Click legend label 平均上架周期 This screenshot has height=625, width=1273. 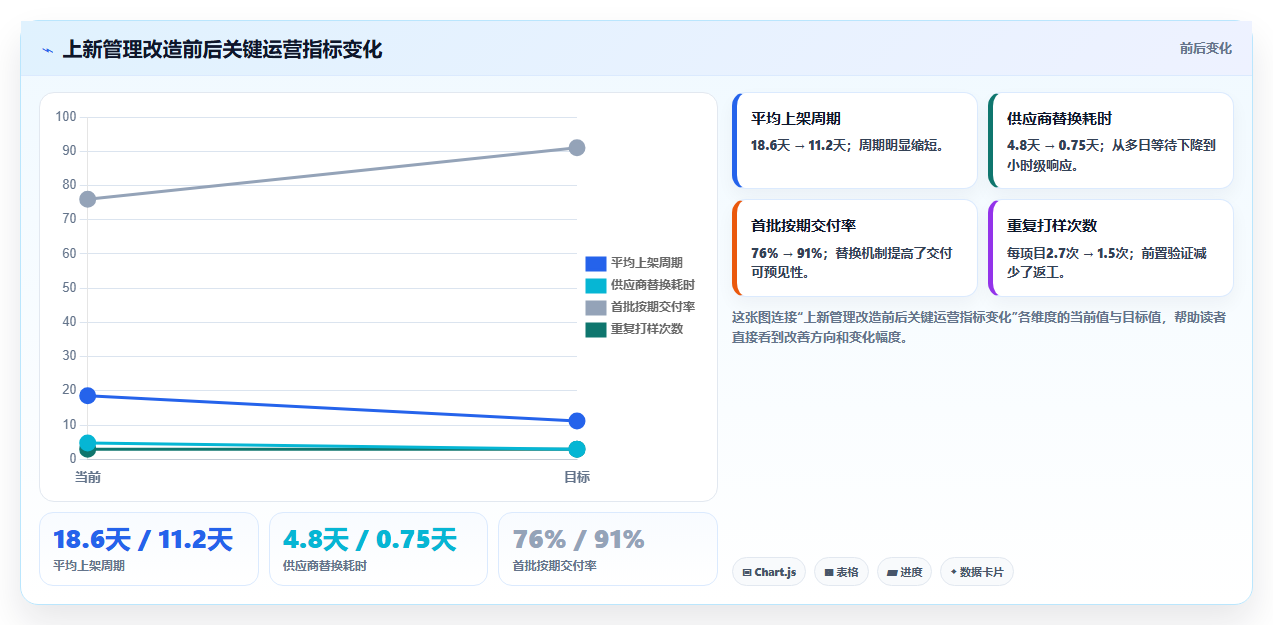coord(647,263)
